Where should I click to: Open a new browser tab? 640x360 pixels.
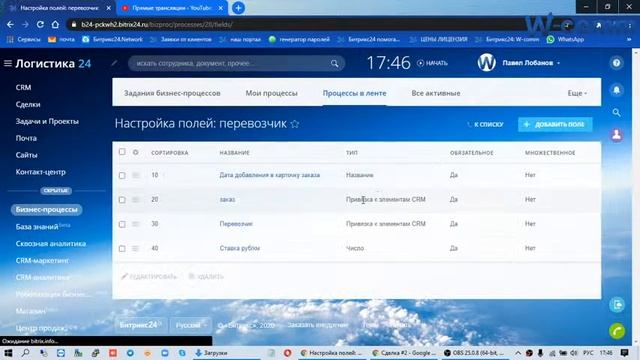tap(238, 8)
